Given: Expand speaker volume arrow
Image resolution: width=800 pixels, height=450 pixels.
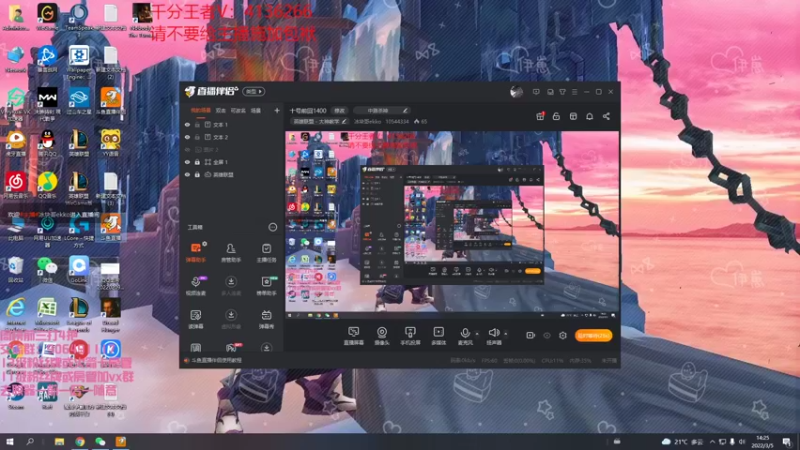Looking at the screenshot, I should [506, 334].
